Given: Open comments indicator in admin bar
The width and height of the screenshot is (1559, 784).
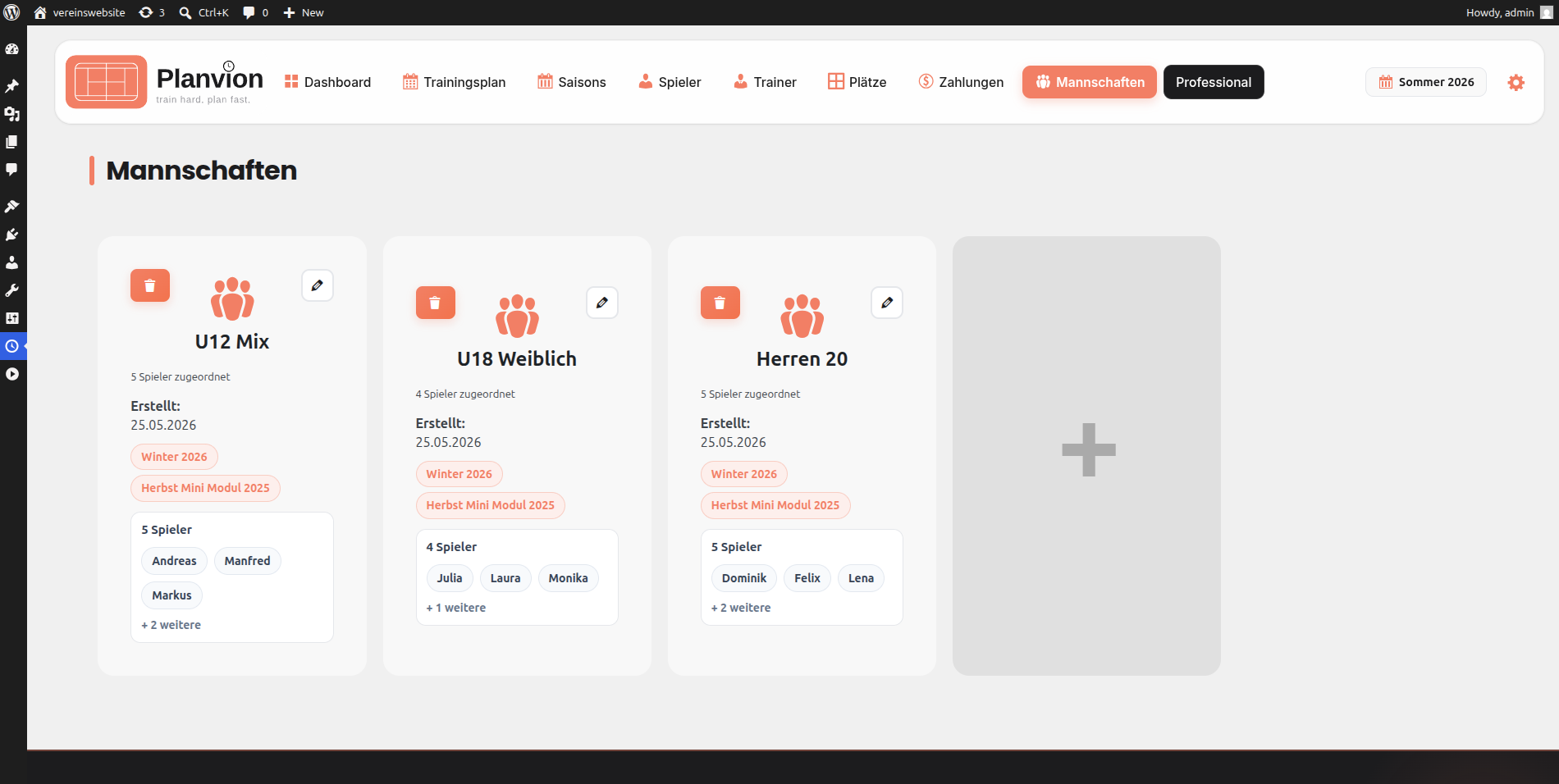Looking at the screenshot, I should click(x=256, y=12).
